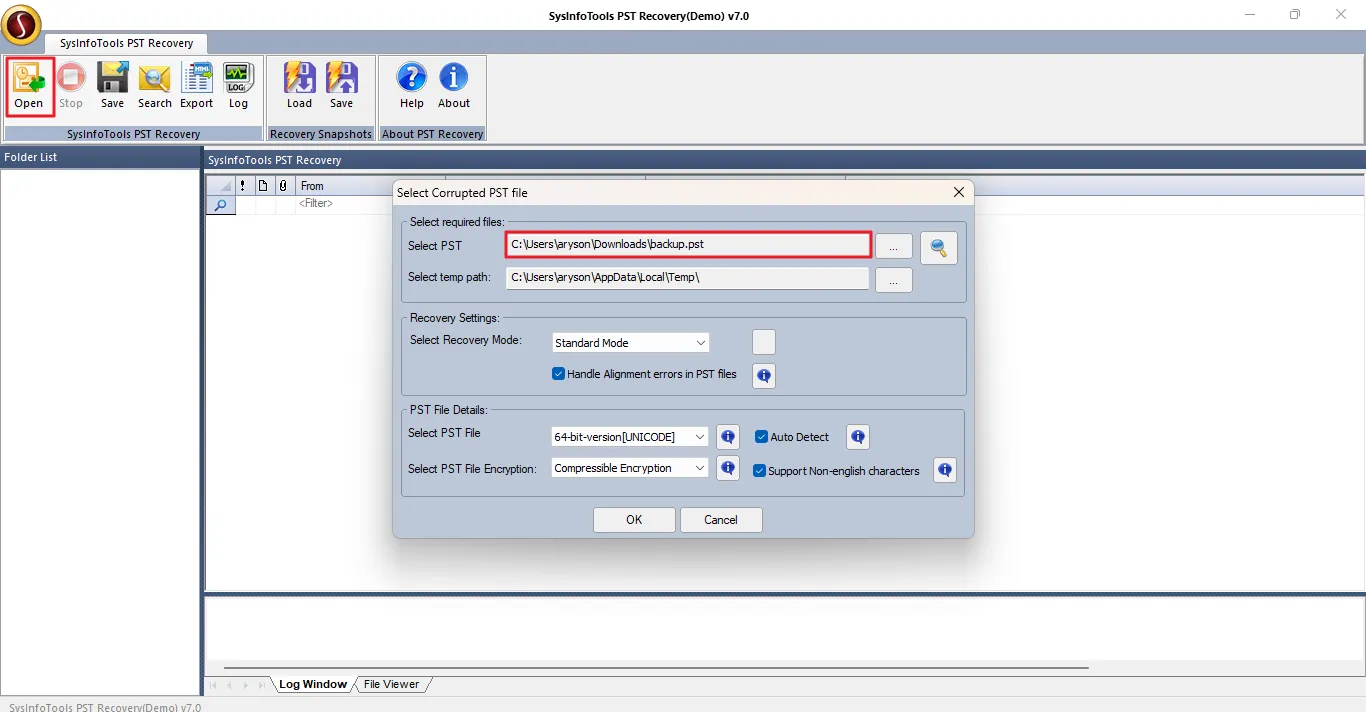Image resolution: width=1366 pixels, height=712 pixels.
Task: Click browse (...) button for Select PST
Action: pos(894,246)
